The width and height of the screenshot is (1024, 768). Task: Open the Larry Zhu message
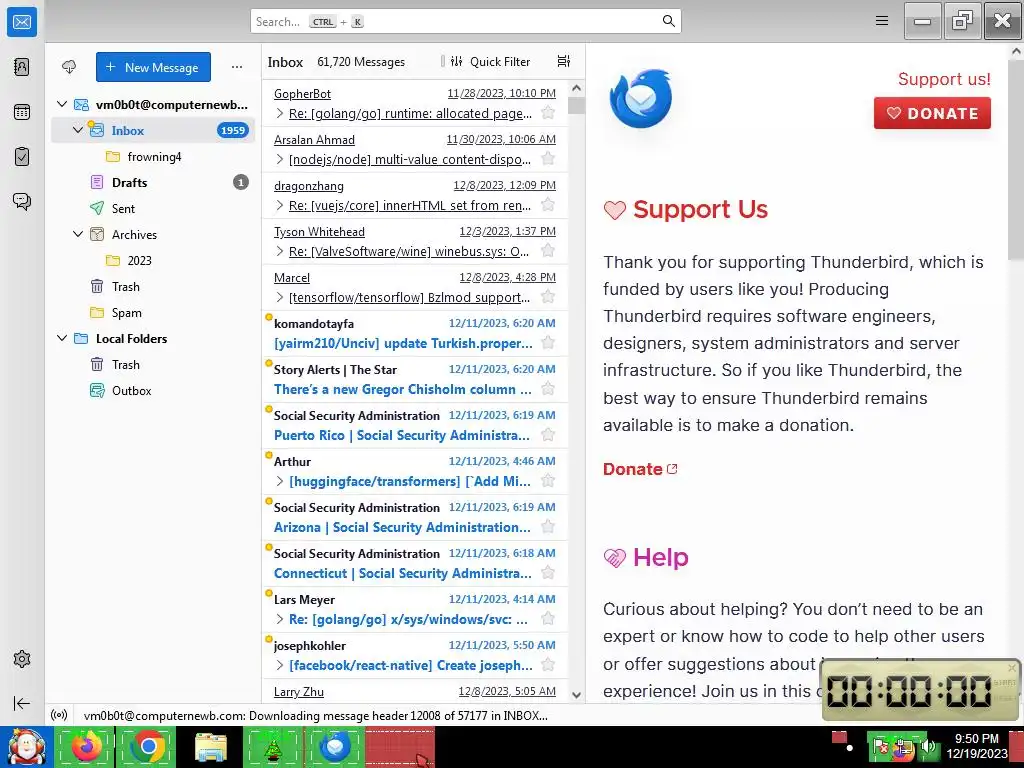[415, 692]
